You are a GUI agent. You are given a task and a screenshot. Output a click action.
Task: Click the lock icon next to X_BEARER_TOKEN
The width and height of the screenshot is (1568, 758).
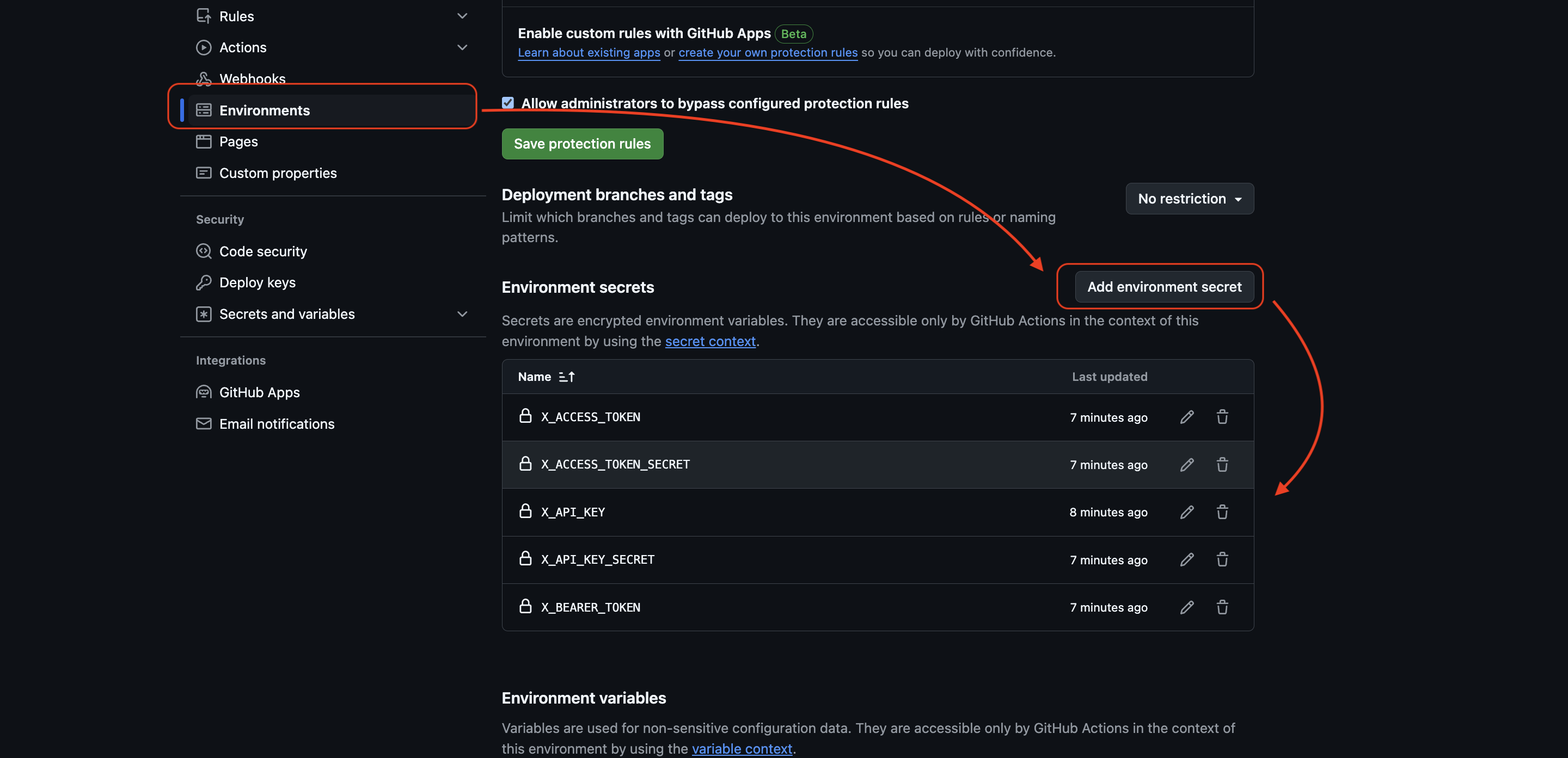coord(525,607)
